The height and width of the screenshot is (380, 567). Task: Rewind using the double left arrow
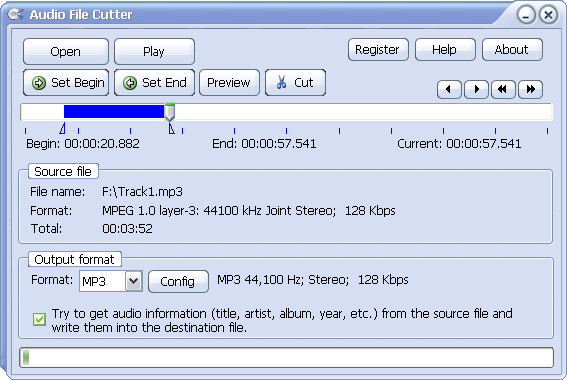[x=503, y=89]
